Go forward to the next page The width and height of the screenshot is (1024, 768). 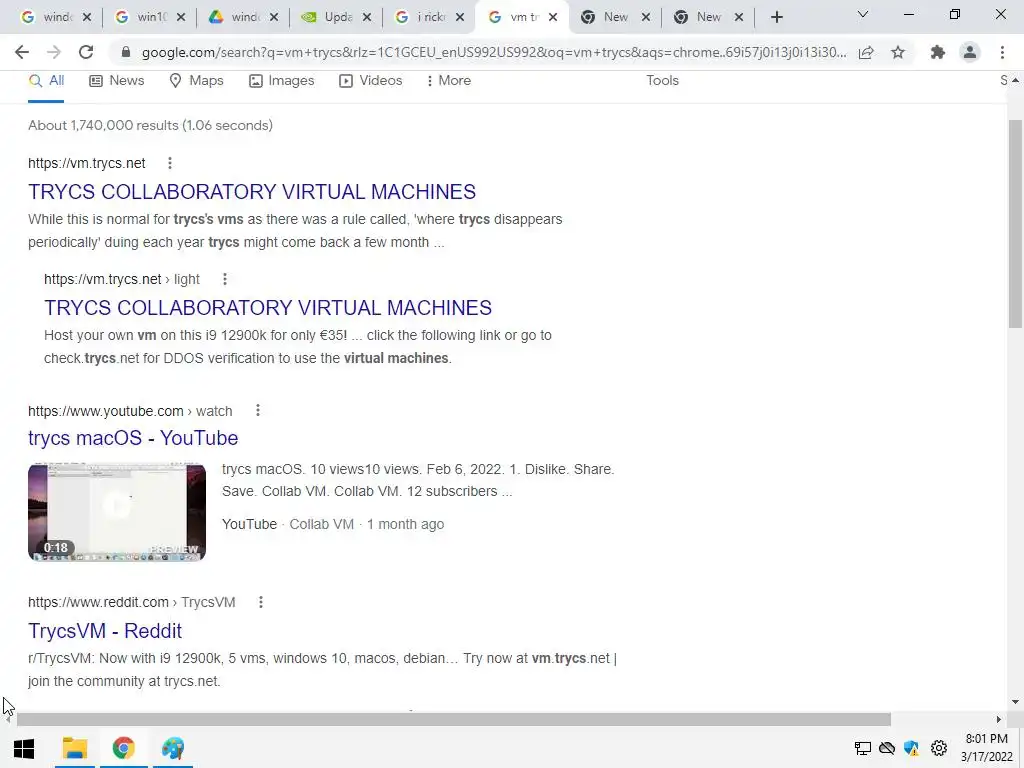coord(54,52)
